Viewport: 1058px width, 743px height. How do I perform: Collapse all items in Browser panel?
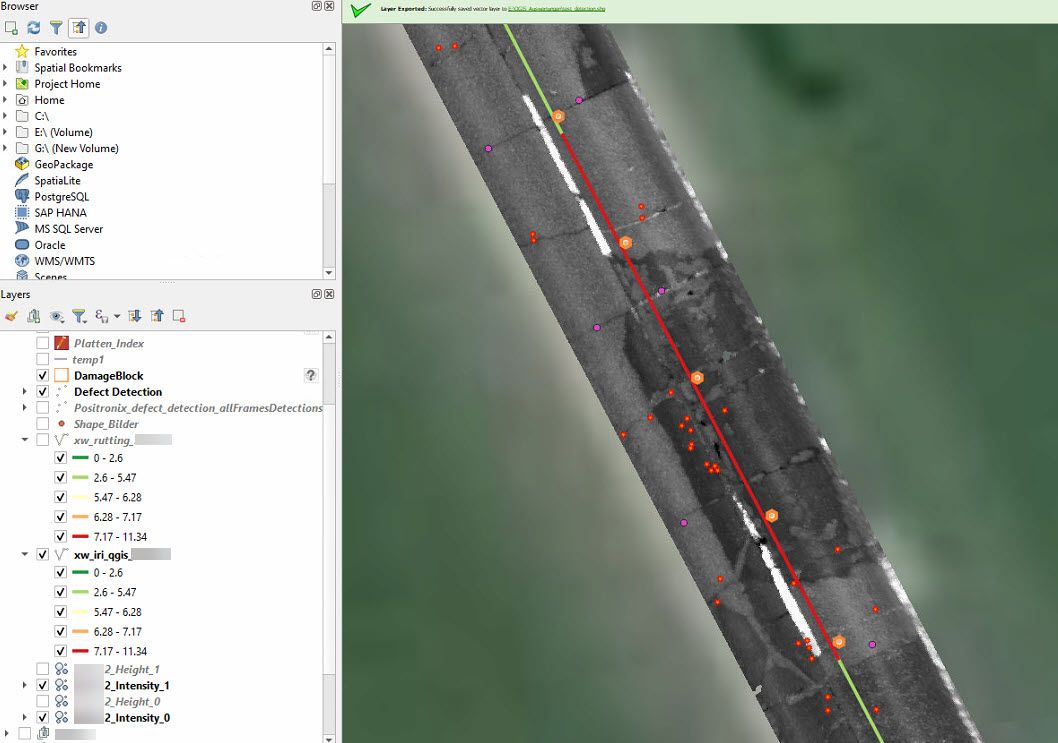click(x=79, y=28)
